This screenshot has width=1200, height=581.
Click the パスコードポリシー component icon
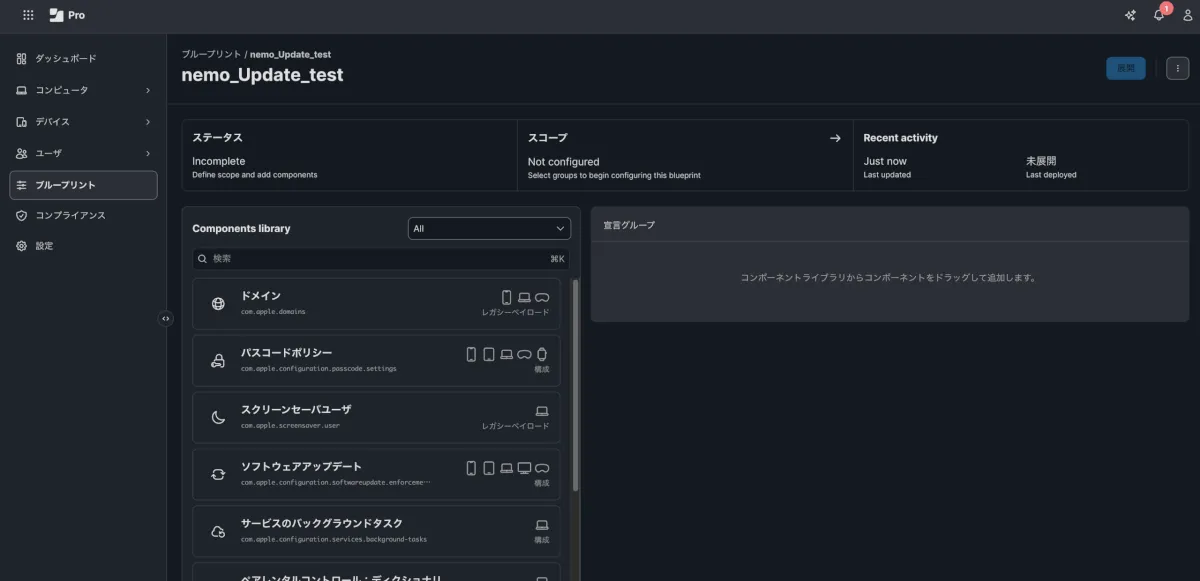(x=218, y=361)
